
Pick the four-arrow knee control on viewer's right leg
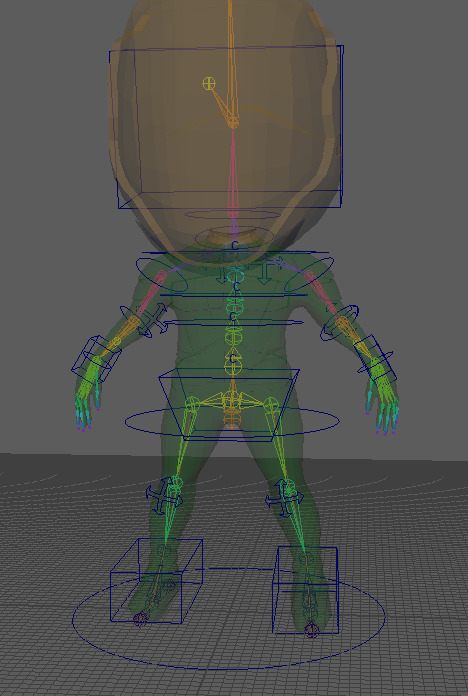coord(284,498)
